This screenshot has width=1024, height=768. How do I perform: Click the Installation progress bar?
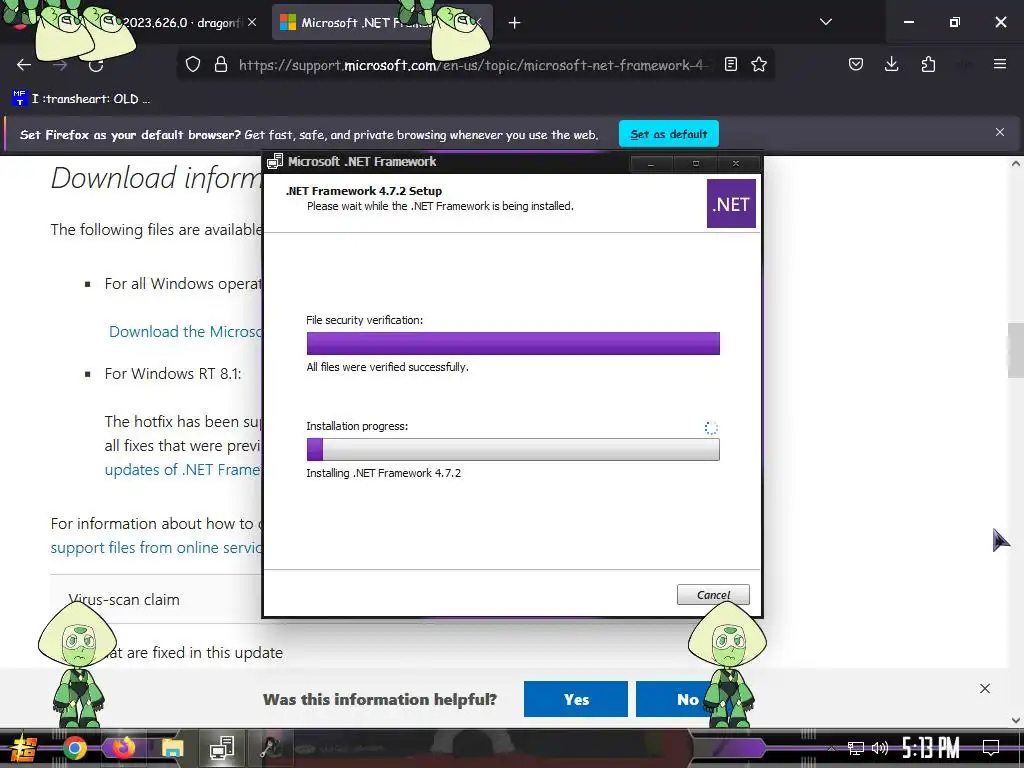point(513,449)
